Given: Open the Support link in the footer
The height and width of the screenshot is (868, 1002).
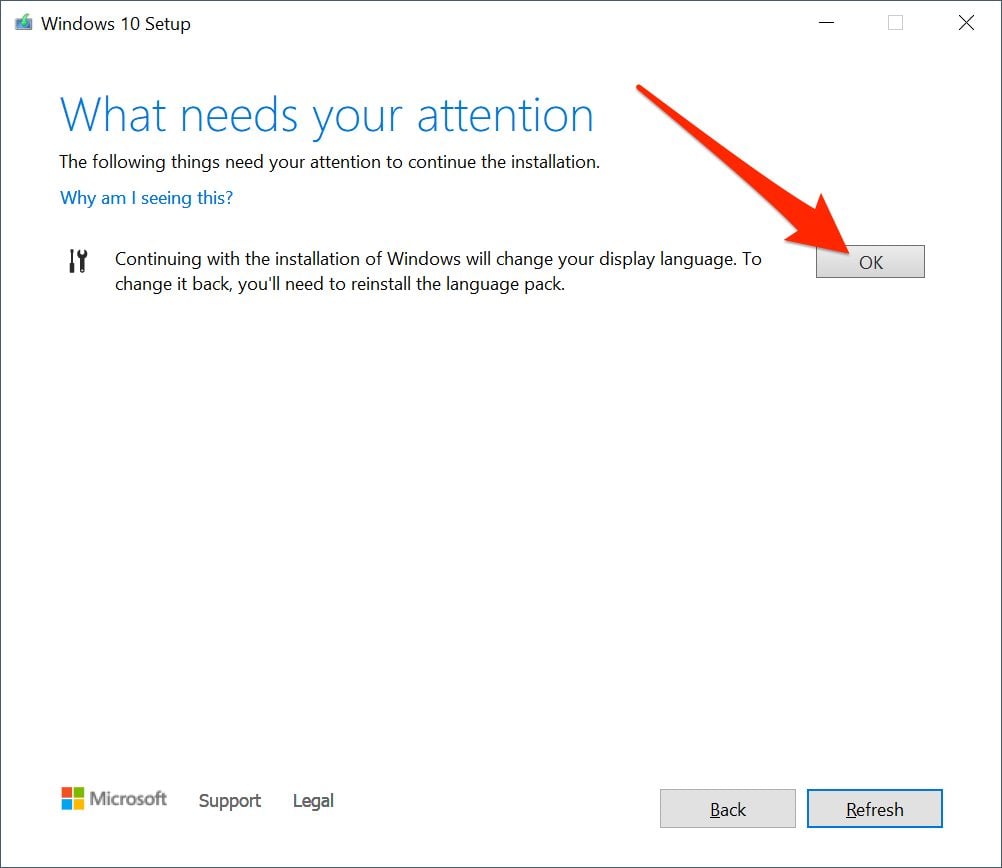Looking at the screenshot, I should (x=229, y=801).
